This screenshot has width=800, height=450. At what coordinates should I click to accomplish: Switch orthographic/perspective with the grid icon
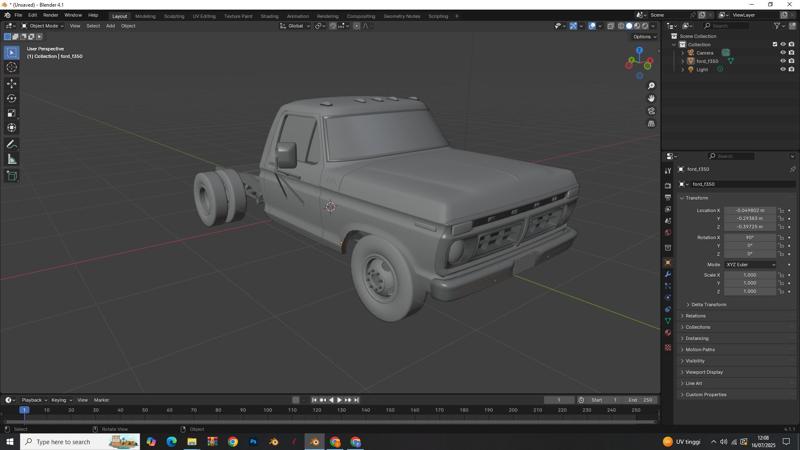click(x=651, y=123)
